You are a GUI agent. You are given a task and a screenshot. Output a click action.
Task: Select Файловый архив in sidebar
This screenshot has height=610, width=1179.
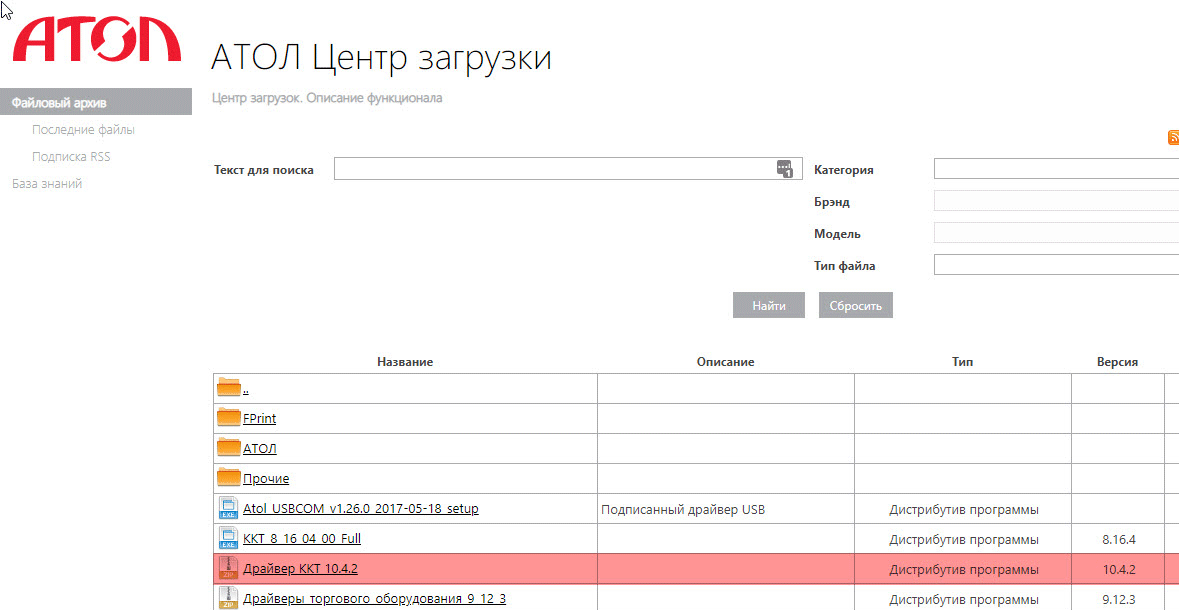pos(59,102)
